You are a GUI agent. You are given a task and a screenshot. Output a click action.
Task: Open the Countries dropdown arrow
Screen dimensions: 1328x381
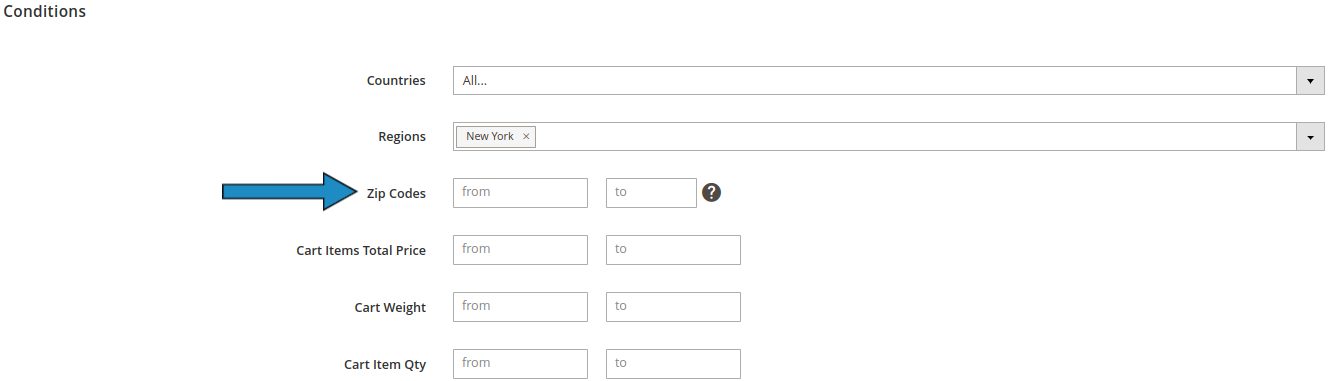[1310, 80]
